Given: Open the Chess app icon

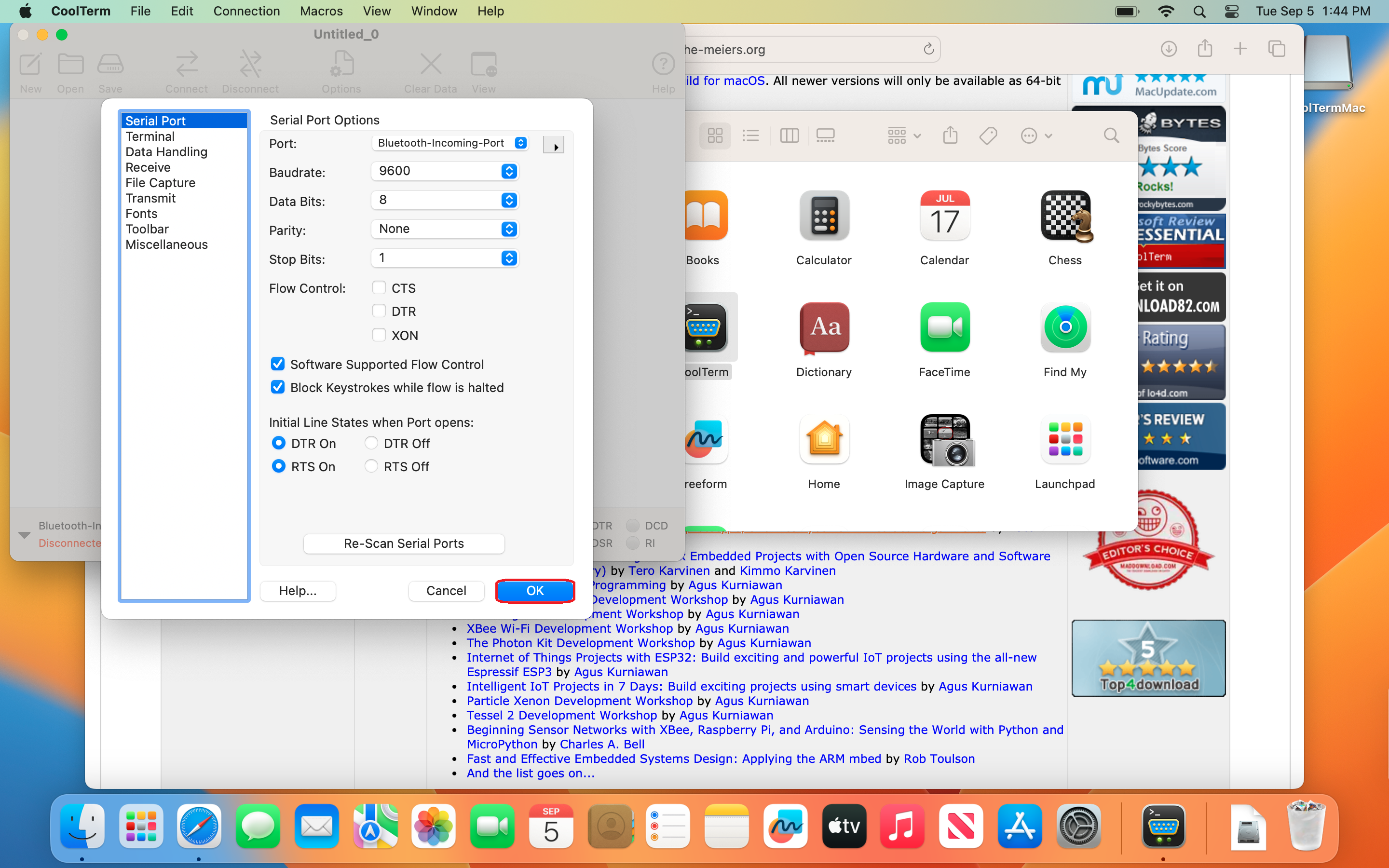Looking at the screenshot, I should [x=1065, y=215].
